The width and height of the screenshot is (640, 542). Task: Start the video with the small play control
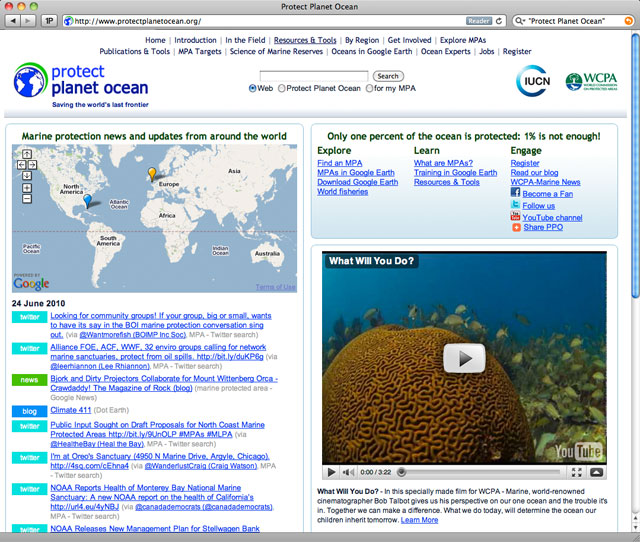click(x=331, y=472)
